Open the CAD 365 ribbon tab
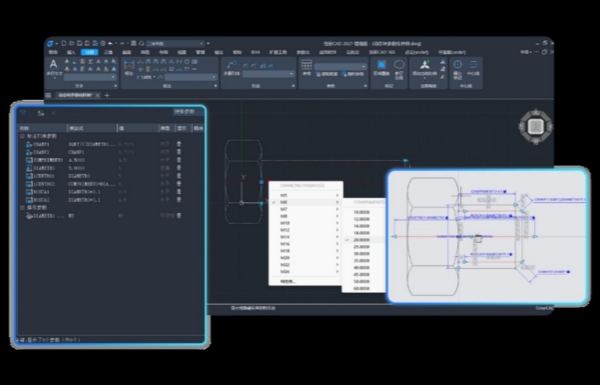Screen dimensions: 600x385 382,52
